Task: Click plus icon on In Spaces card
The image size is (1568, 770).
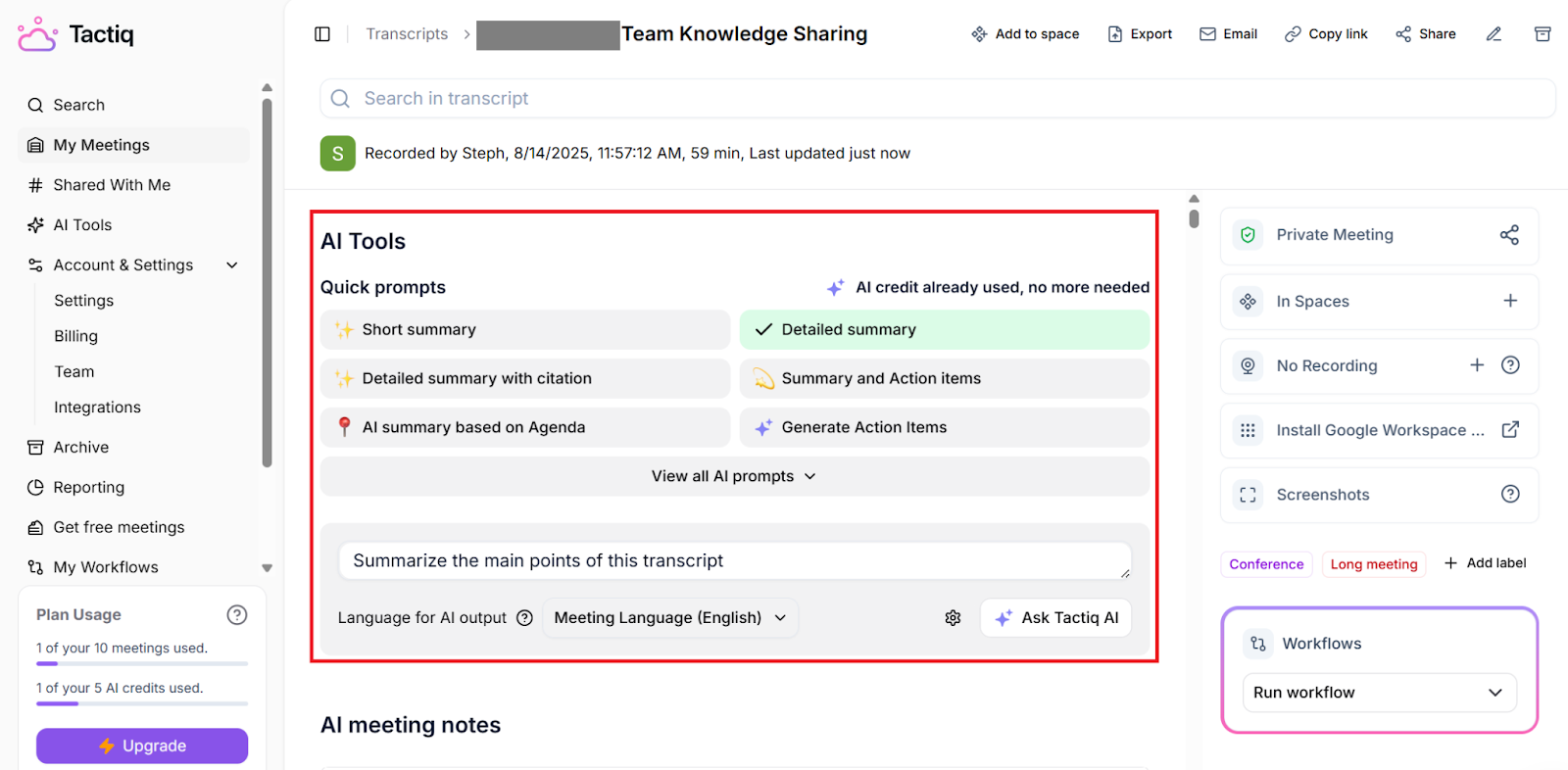Action: [1510, 301]
